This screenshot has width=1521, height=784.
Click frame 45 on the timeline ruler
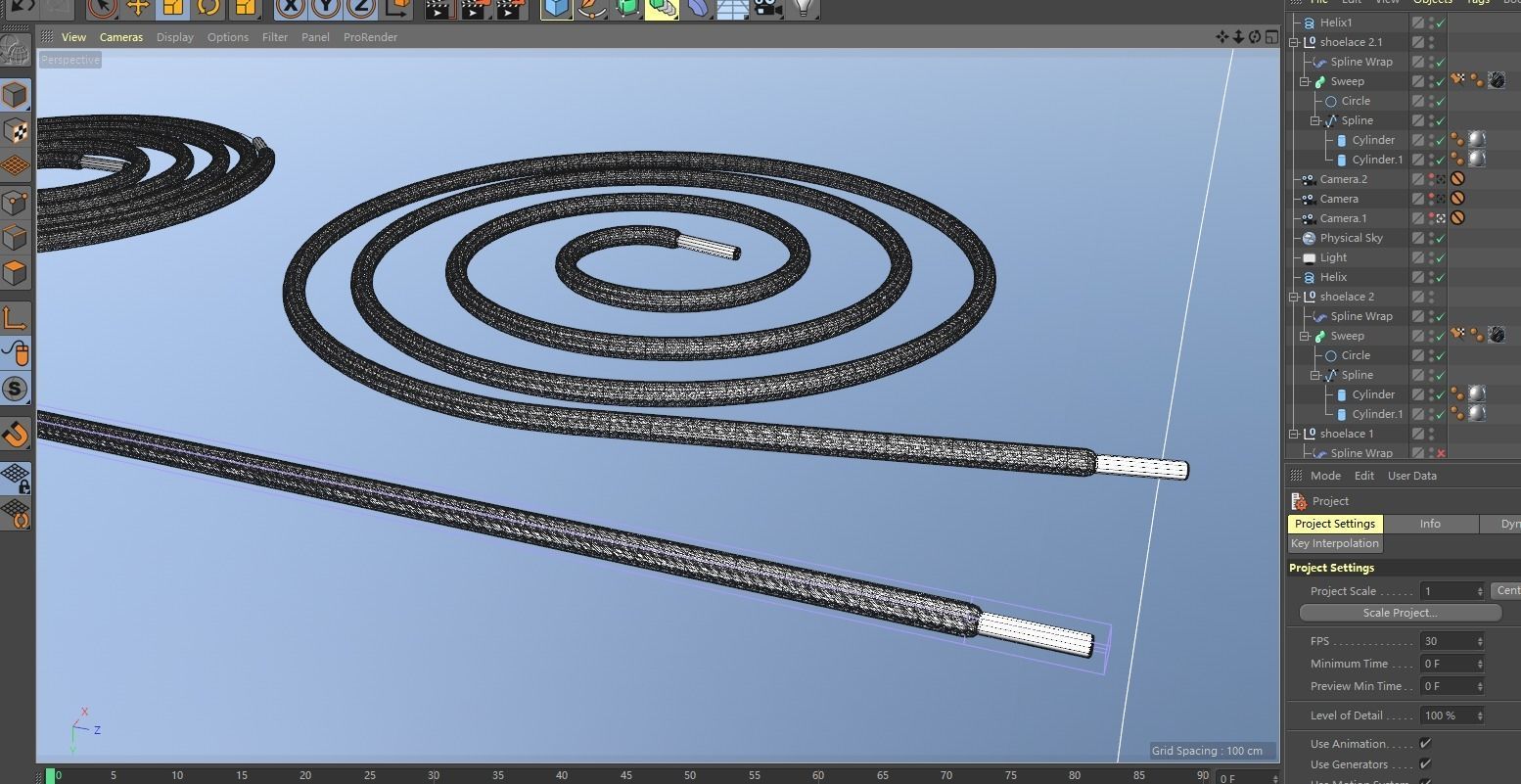pyautogui.click(x=625, y=775)
